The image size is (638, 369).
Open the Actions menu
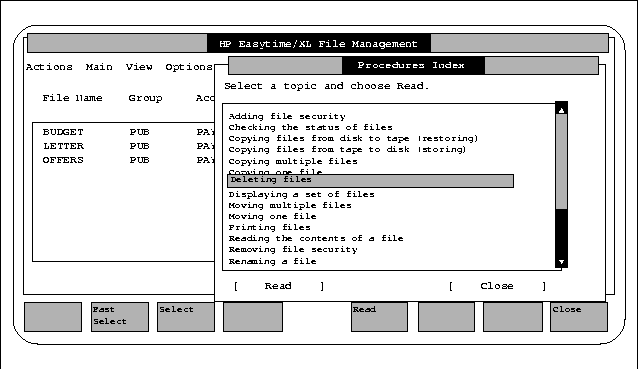[x=49, y=67]
